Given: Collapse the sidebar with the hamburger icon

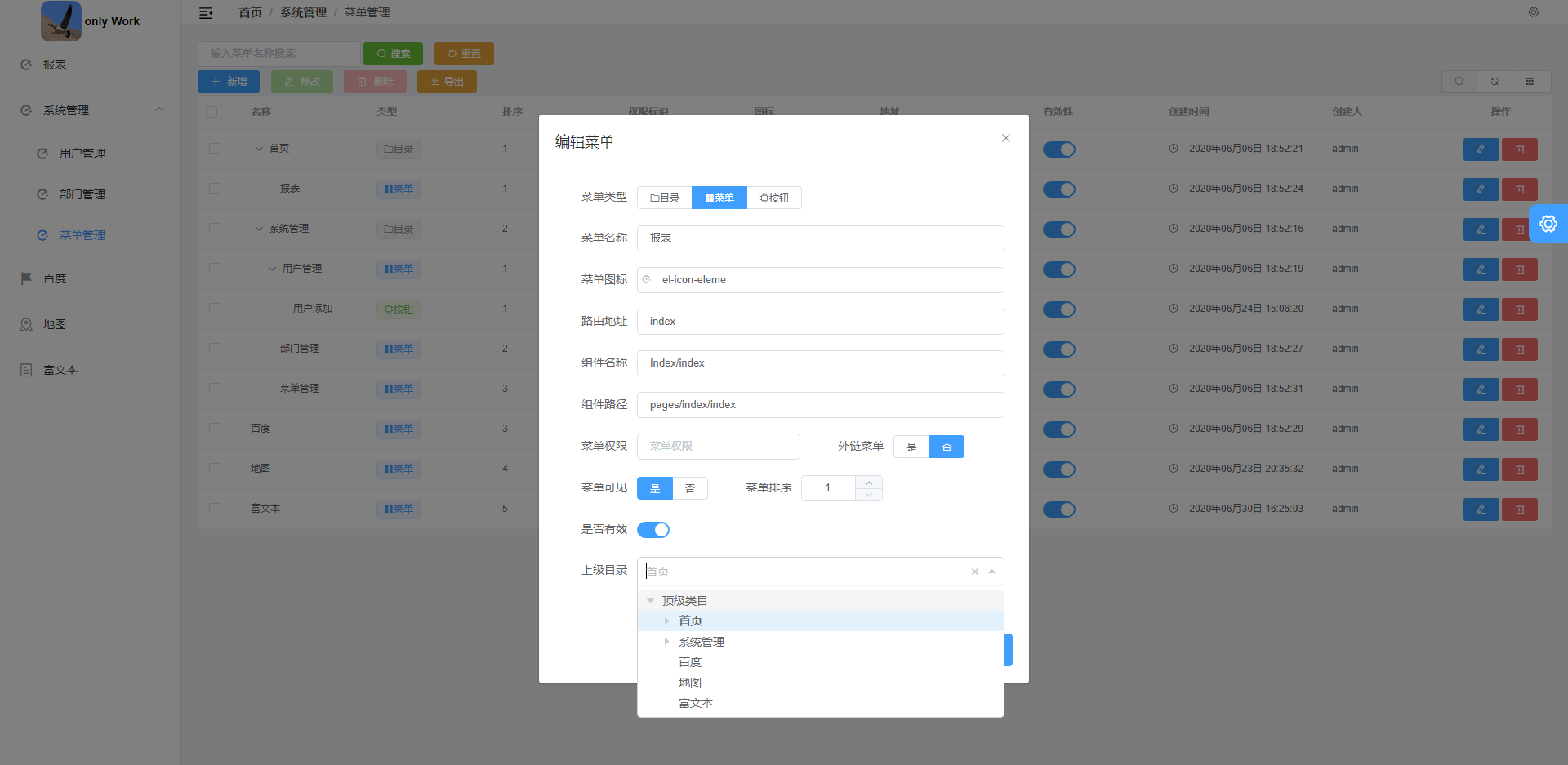Looking at the screenshot, I should pos(206,13).
